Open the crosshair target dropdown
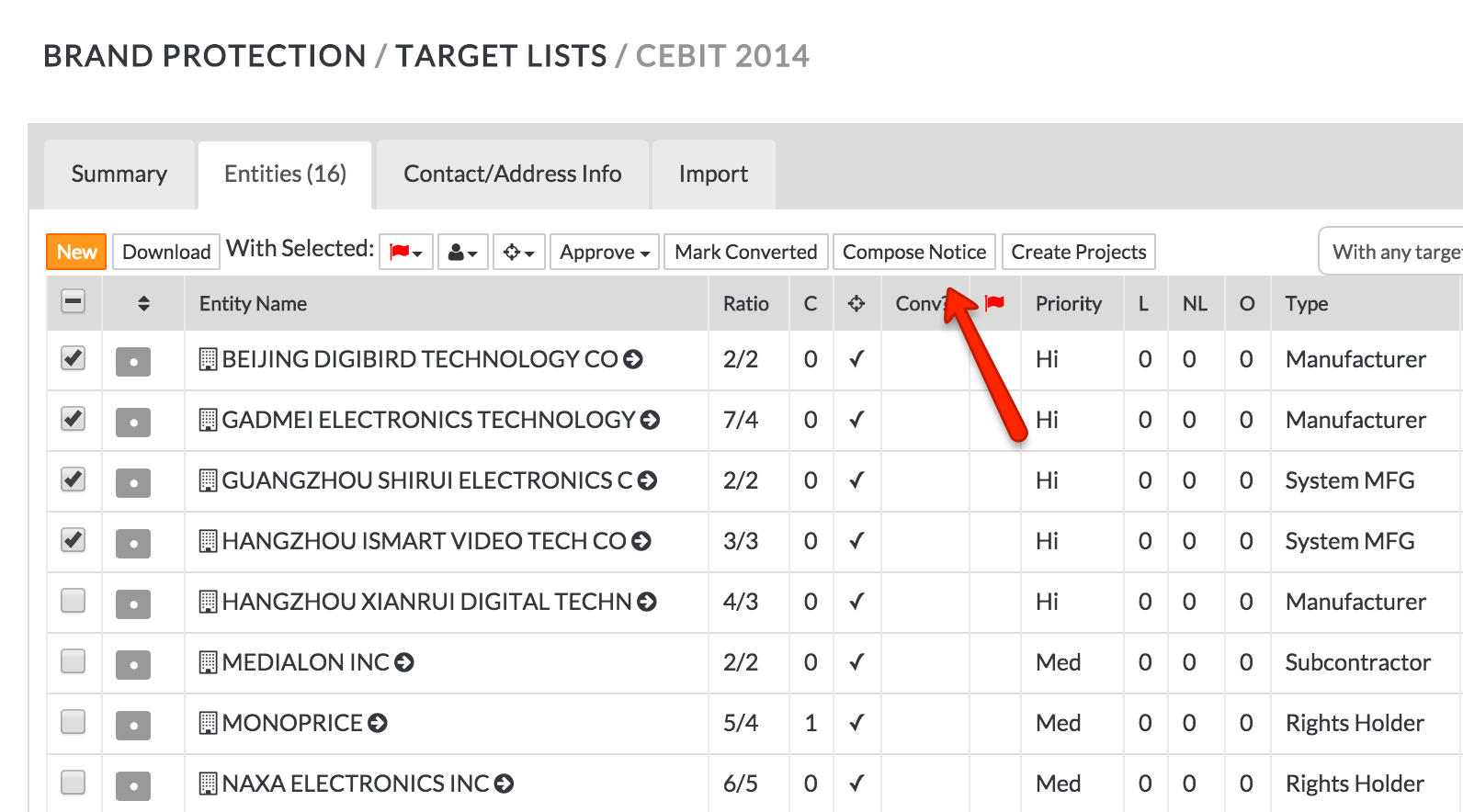This screenshot has height=812, width=1463. click(x=519, y=252)
